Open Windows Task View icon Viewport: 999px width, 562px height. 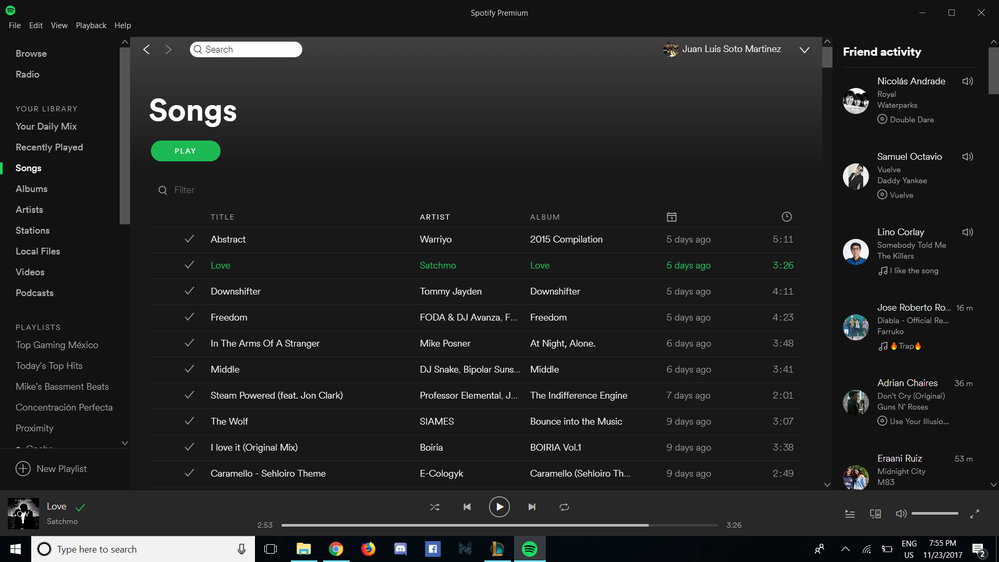tap(271, 549)
